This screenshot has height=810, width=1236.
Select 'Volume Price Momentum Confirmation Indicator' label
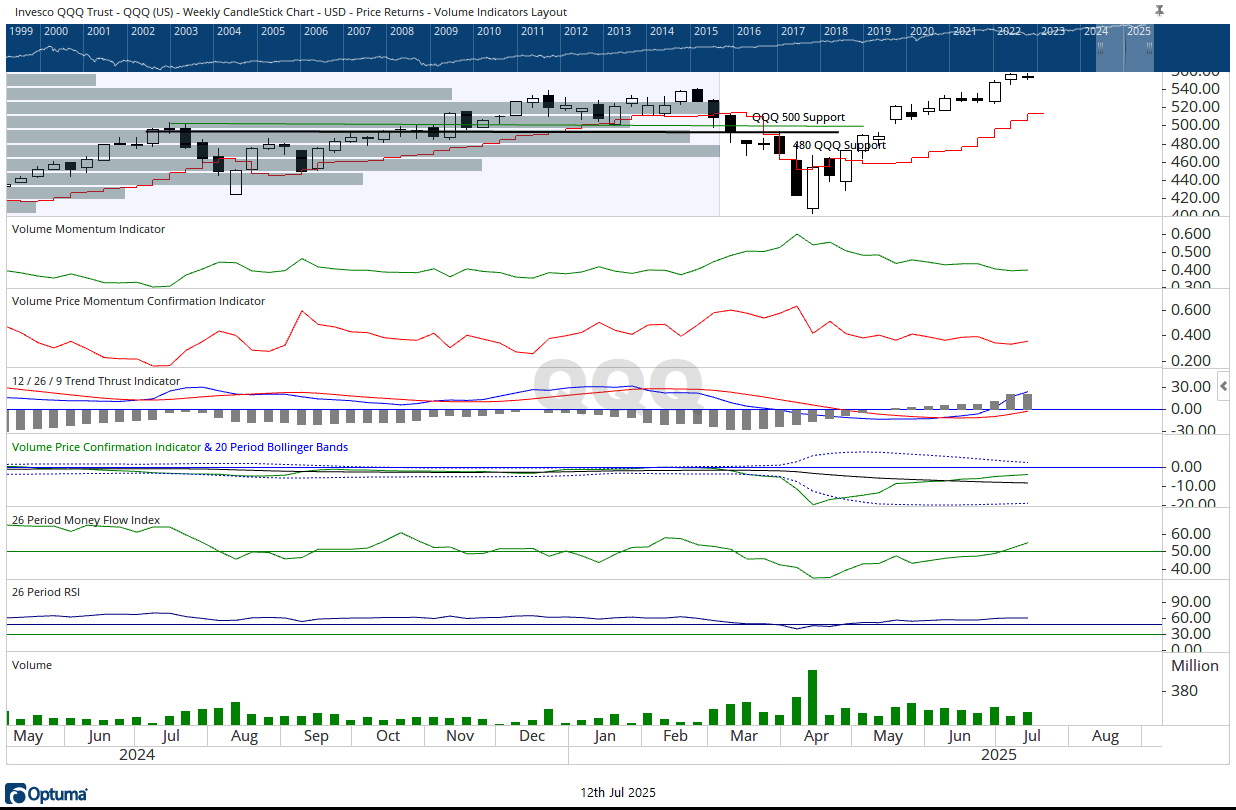(x=138, y=301)
